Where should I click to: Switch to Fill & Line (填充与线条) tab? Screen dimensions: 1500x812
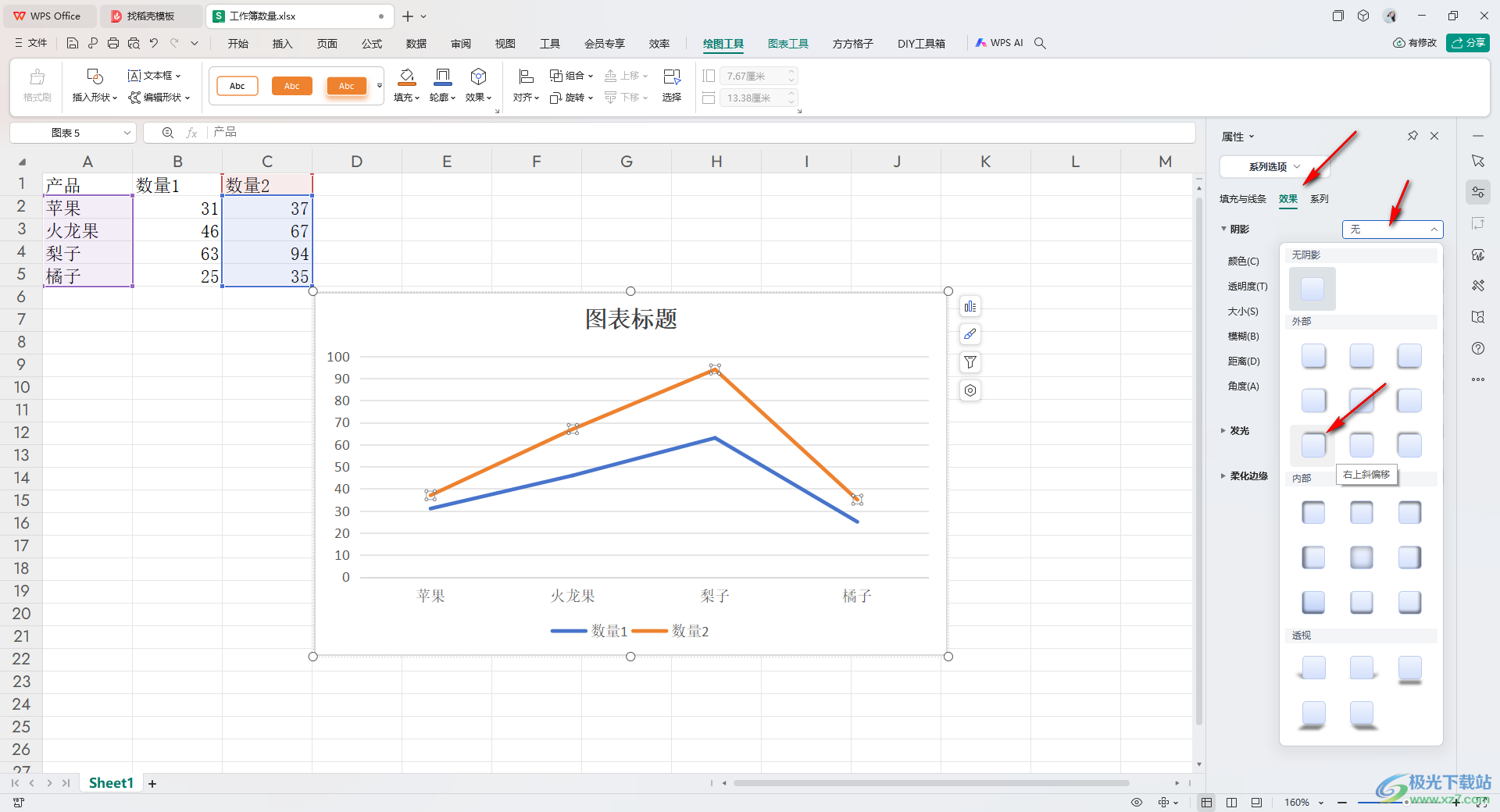pyautogui.click(x=1243, y=199)
